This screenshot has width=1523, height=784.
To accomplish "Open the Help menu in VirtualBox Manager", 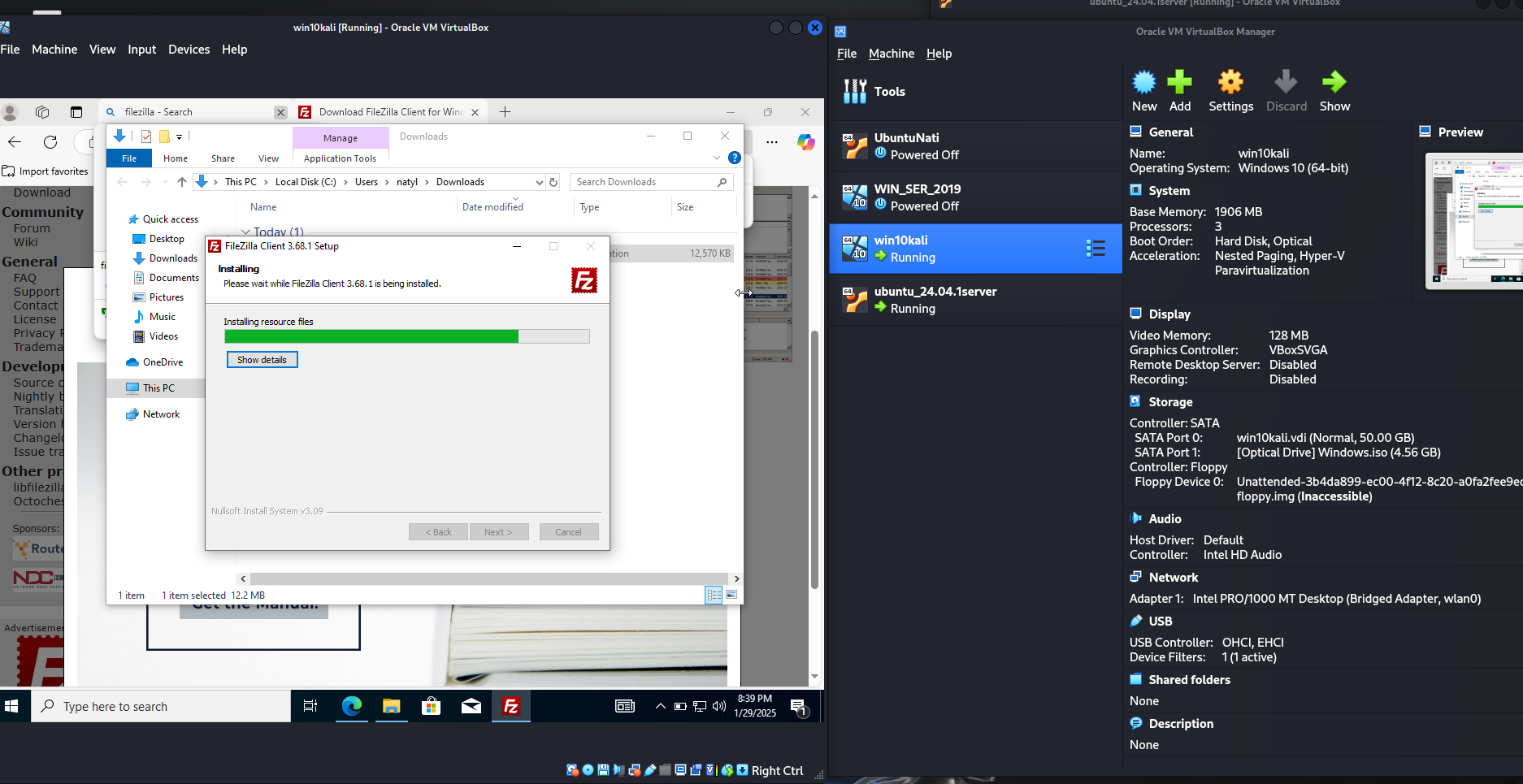I will pyautogui.click(x=939, y=54).
